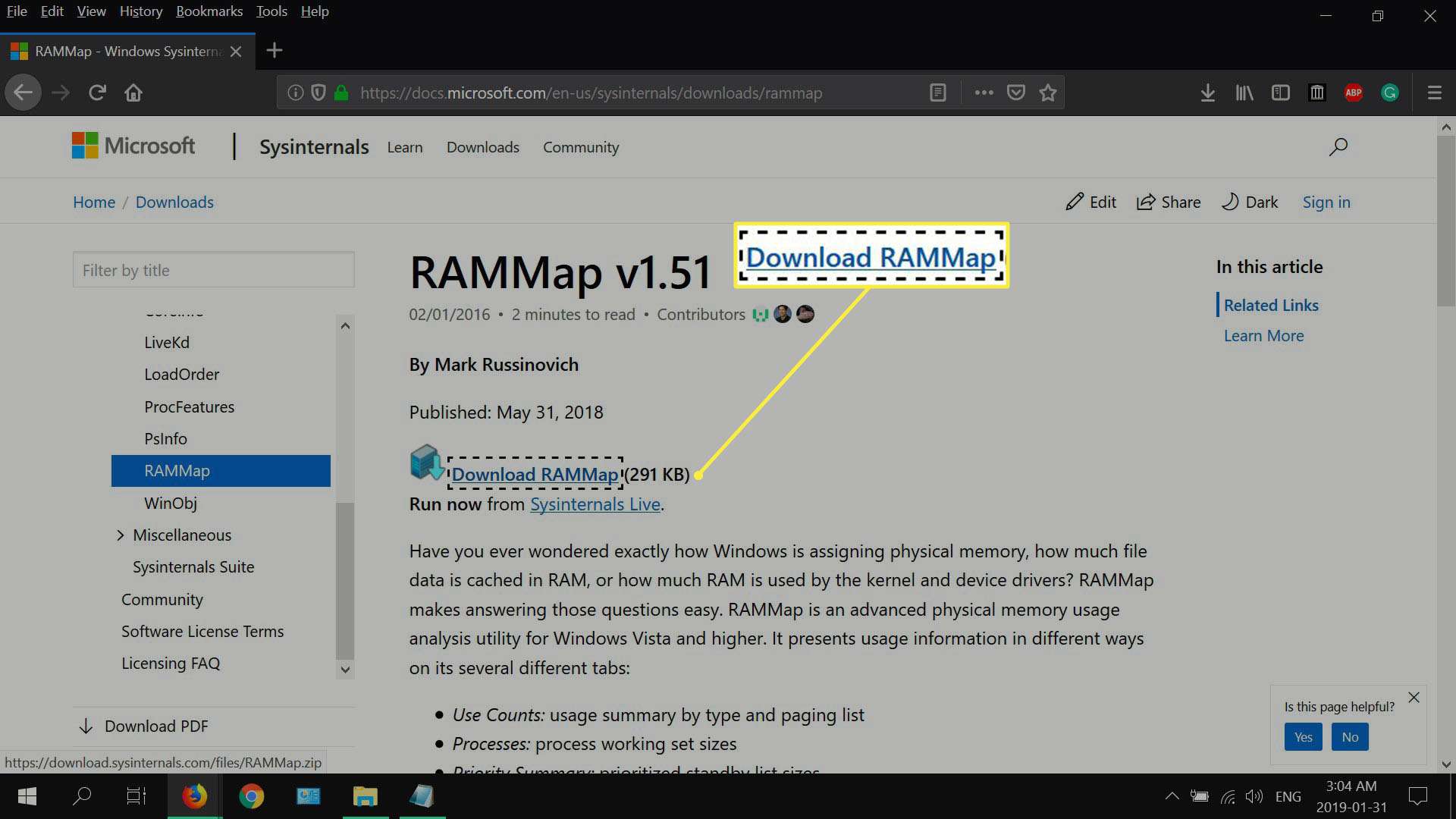Click the Home breadcrumb link
The image size is (1456, 819).
(x=94, y=202)
